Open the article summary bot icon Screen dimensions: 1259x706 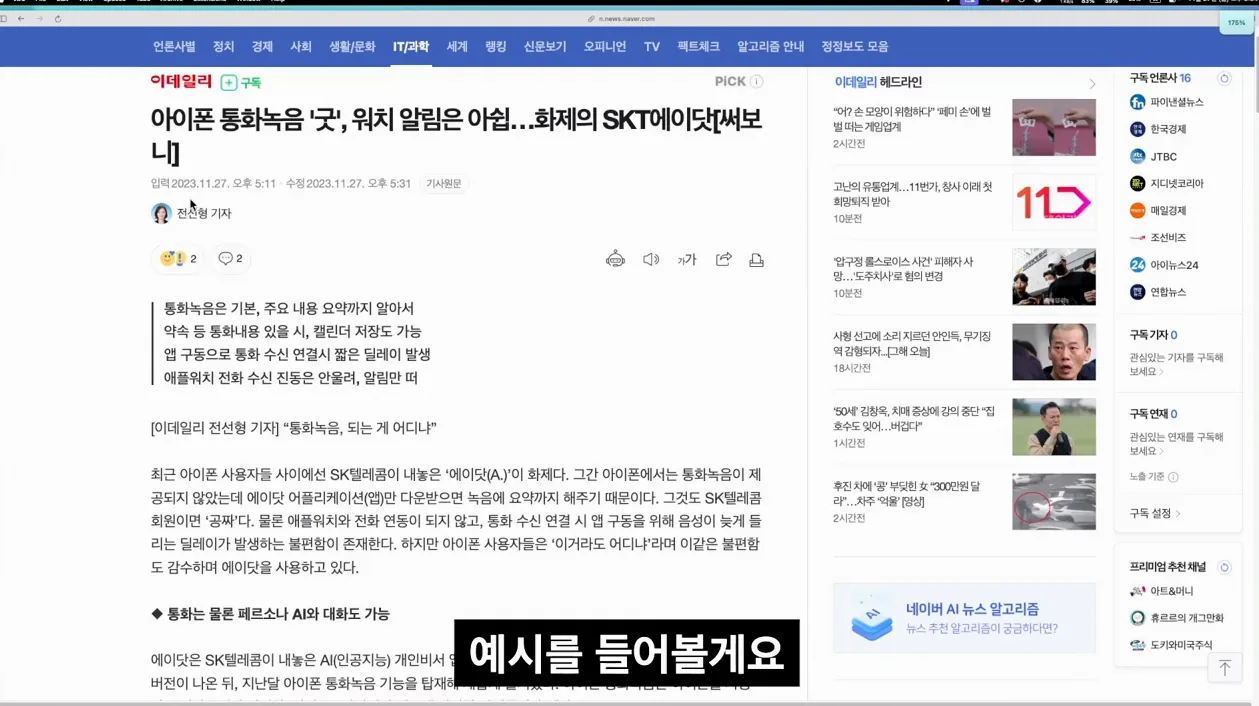[615, 260]
